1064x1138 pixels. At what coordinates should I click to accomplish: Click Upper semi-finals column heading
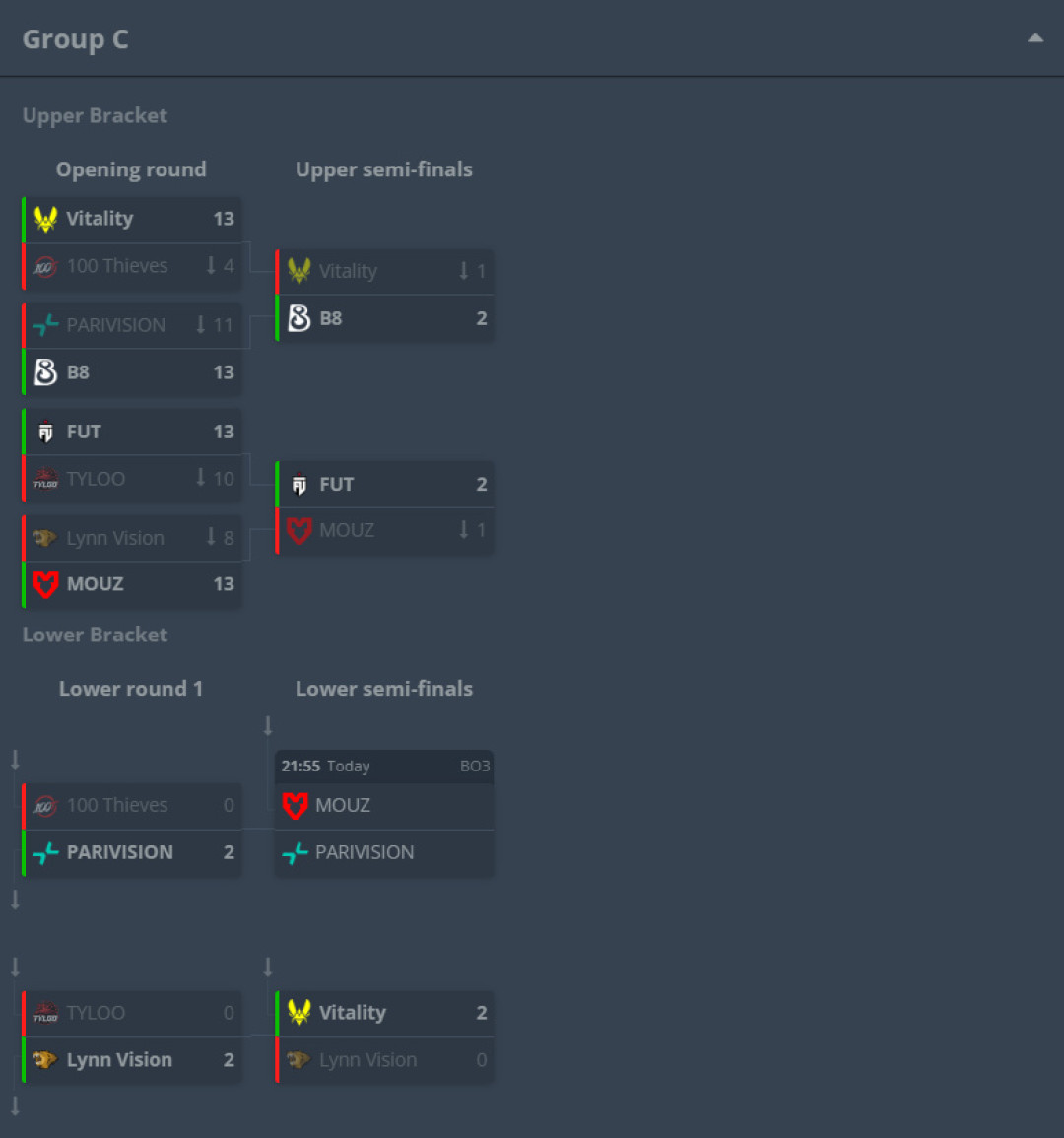point(384,169)
